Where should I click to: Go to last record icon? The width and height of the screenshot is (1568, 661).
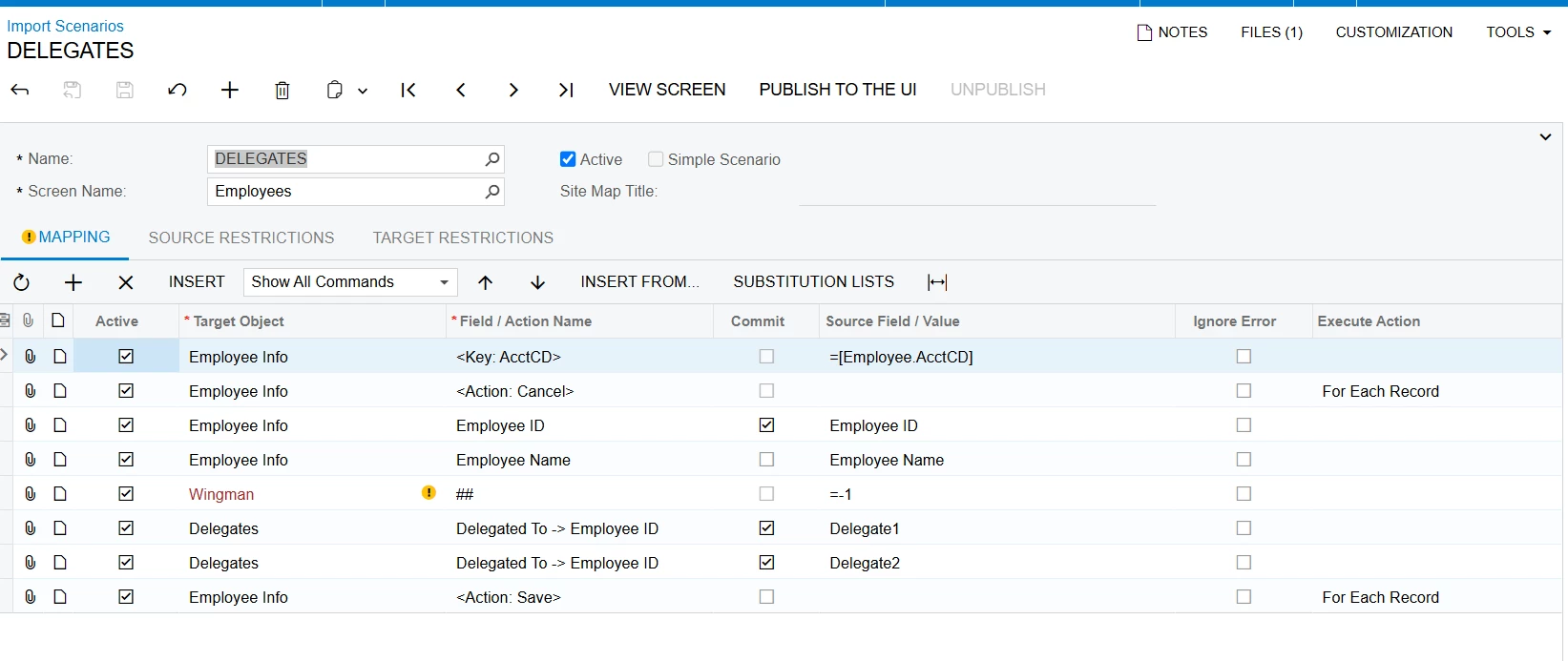tap(566, 90)
